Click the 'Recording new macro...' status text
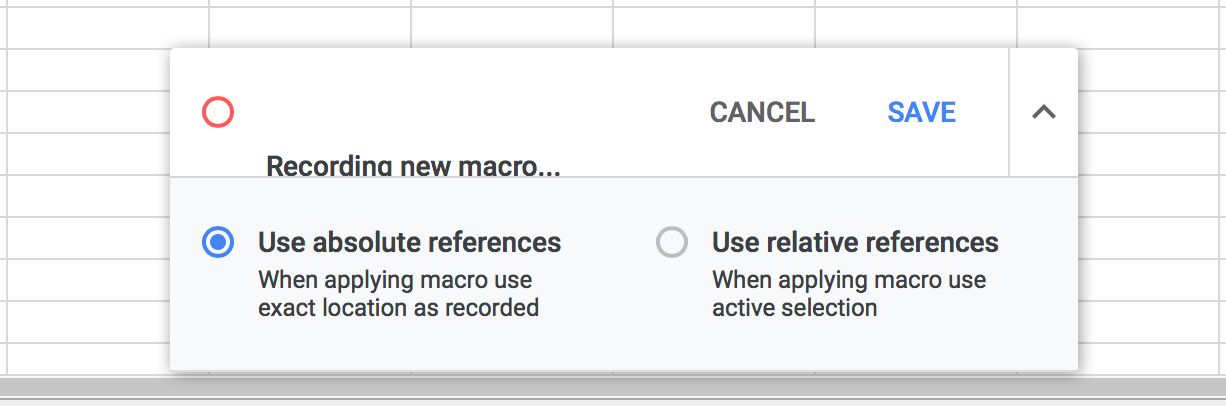Screen dimensions: 1226x406 click(x=413, y=165)
